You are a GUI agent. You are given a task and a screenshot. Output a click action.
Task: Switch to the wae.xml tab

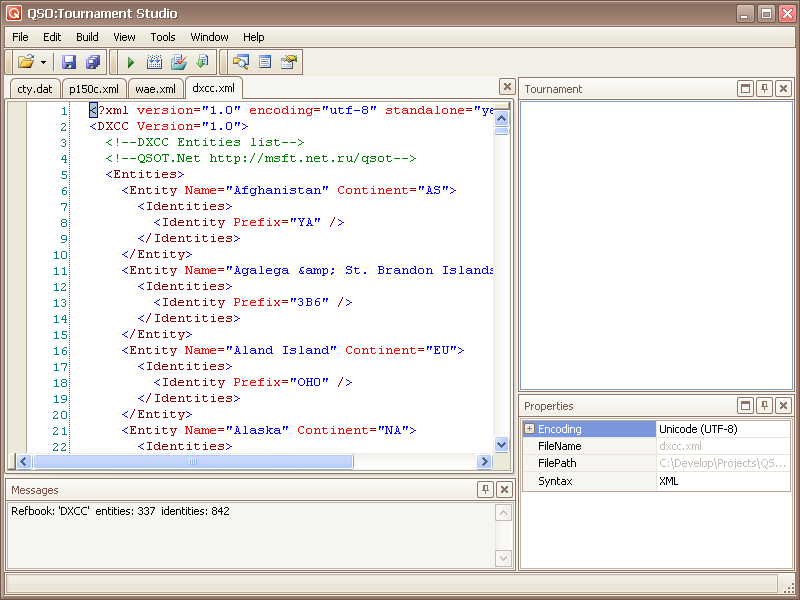point(155,89)
